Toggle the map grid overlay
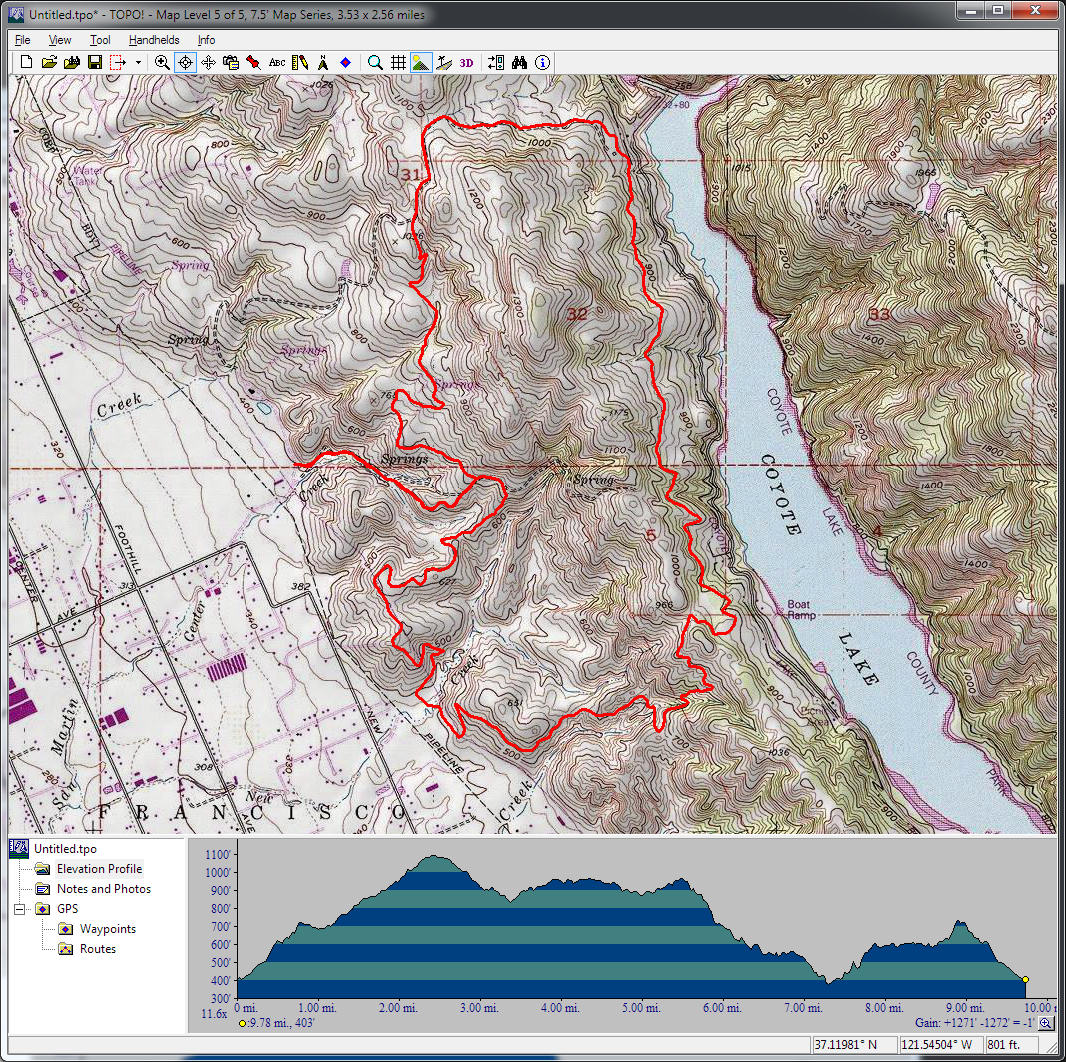The width and height of the screenshot is (1066, 1062). pyautogui.click(x=398, y=62)
